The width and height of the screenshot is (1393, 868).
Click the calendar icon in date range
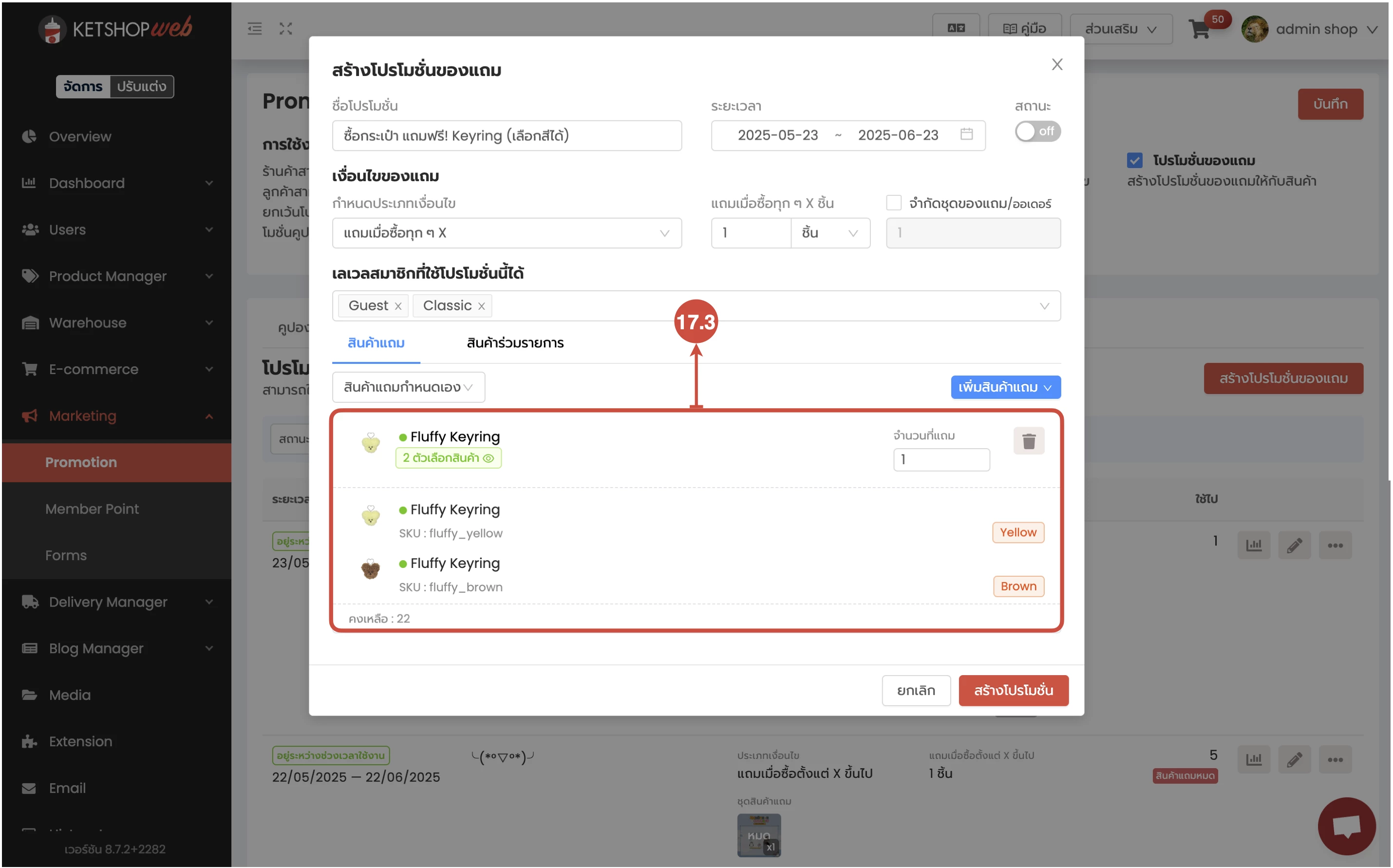point(966,134)
